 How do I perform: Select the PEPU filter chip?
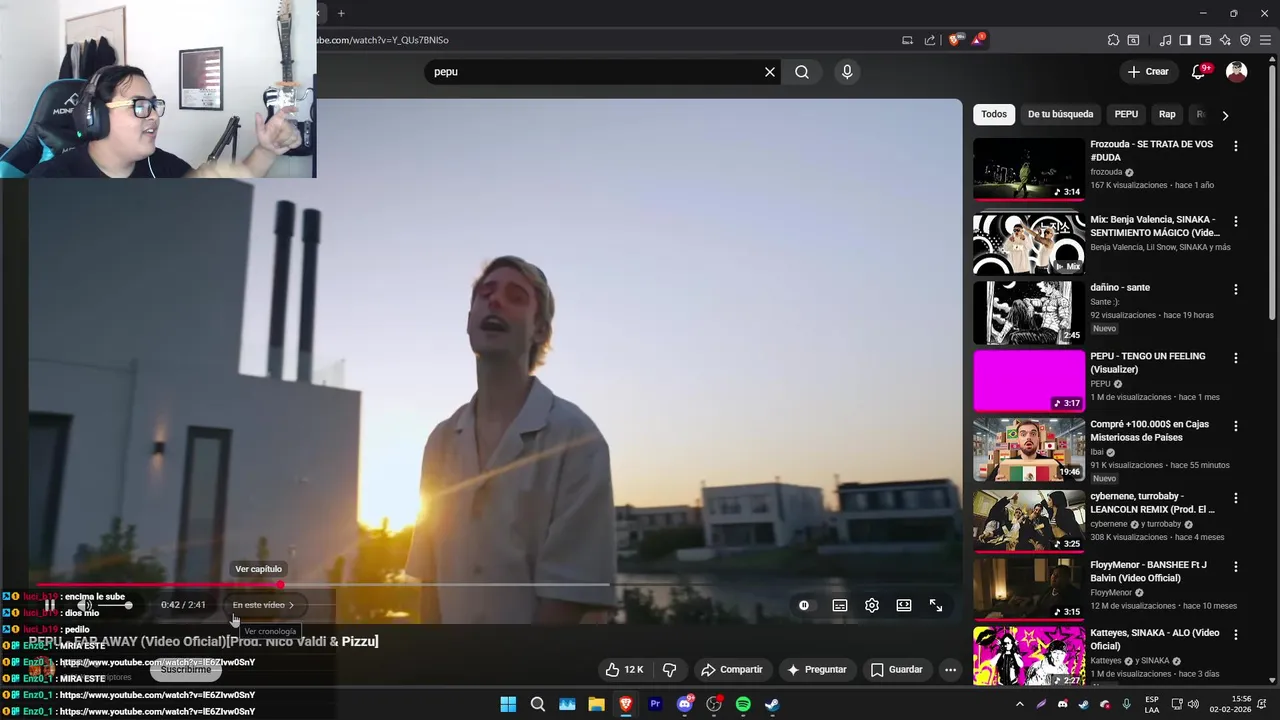coord(1126,114)
